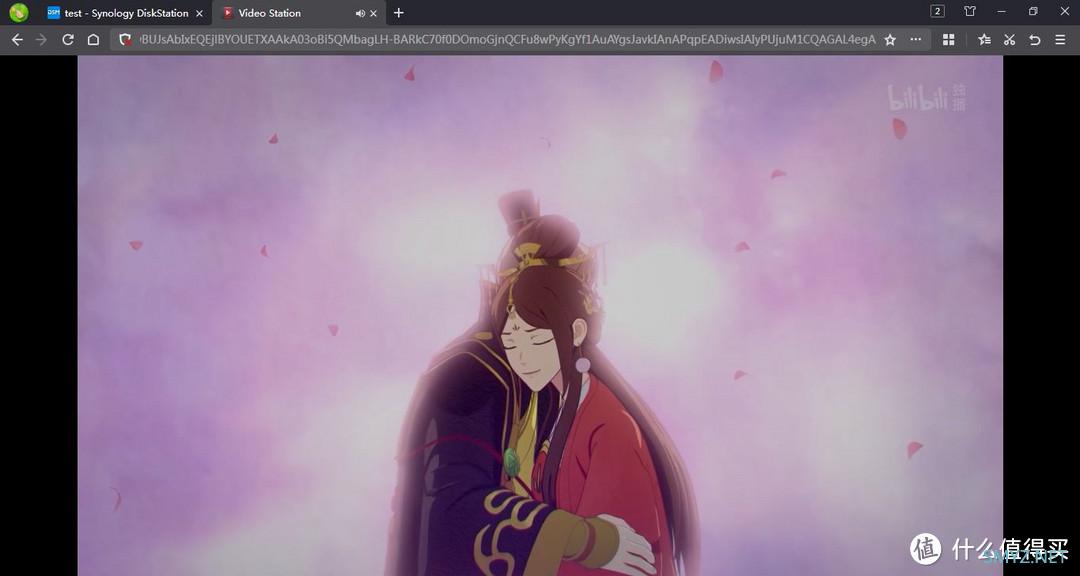
Task: Open the browser skin shirt icon
Action: (970, 11)
